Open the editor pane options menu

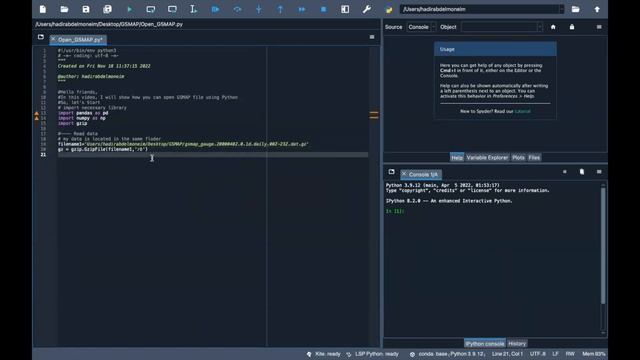pos(372,37)
